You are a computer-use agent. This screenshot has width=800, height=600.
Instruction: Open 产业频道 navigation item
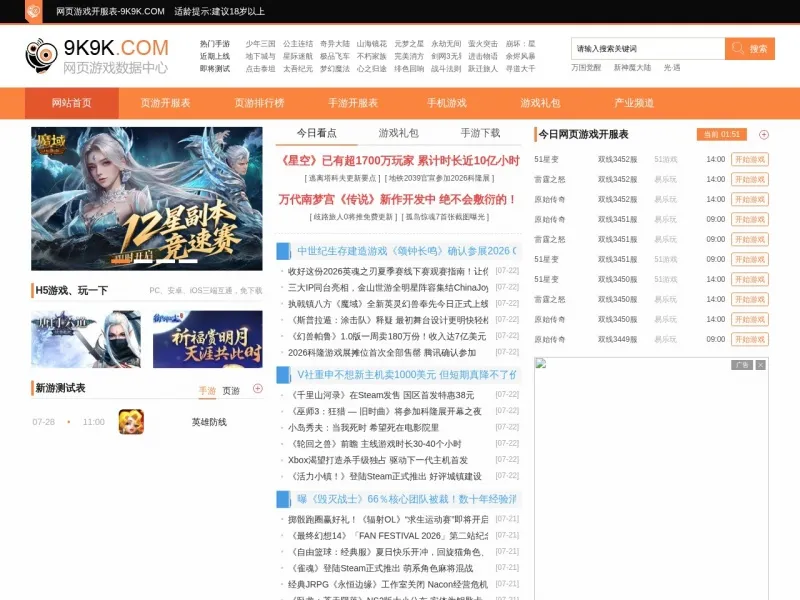click(x=634, y=103)
